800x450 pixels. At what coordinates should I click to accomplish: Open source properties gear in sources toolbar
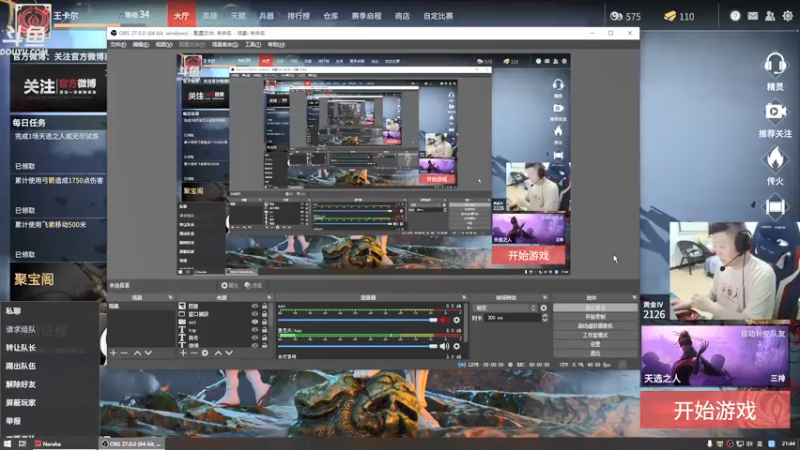coord(205,353)
